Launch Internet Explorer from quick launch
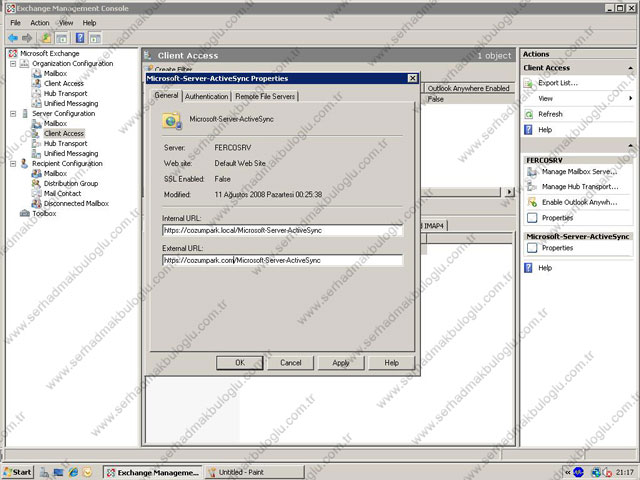 (73, 472)
